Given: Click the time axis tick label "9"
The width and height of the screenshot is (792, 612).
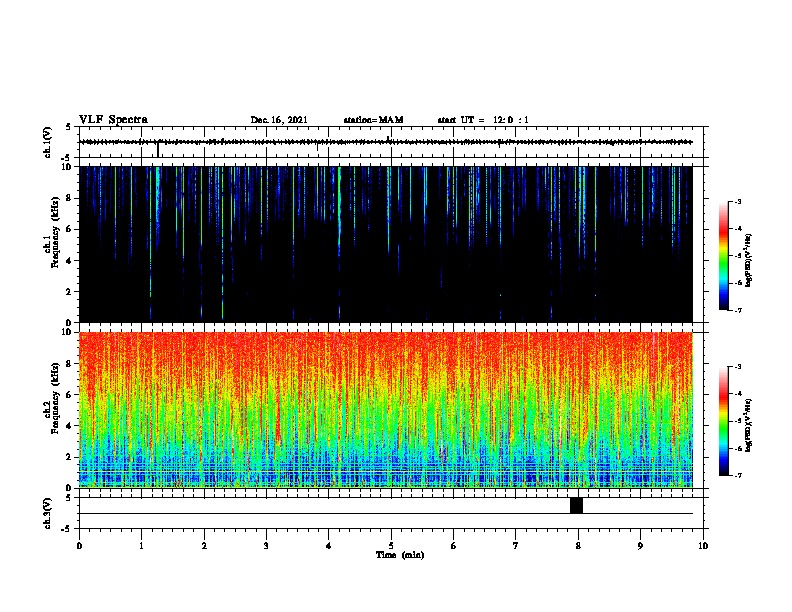Looking at the screenshot, I should (640, 546).
